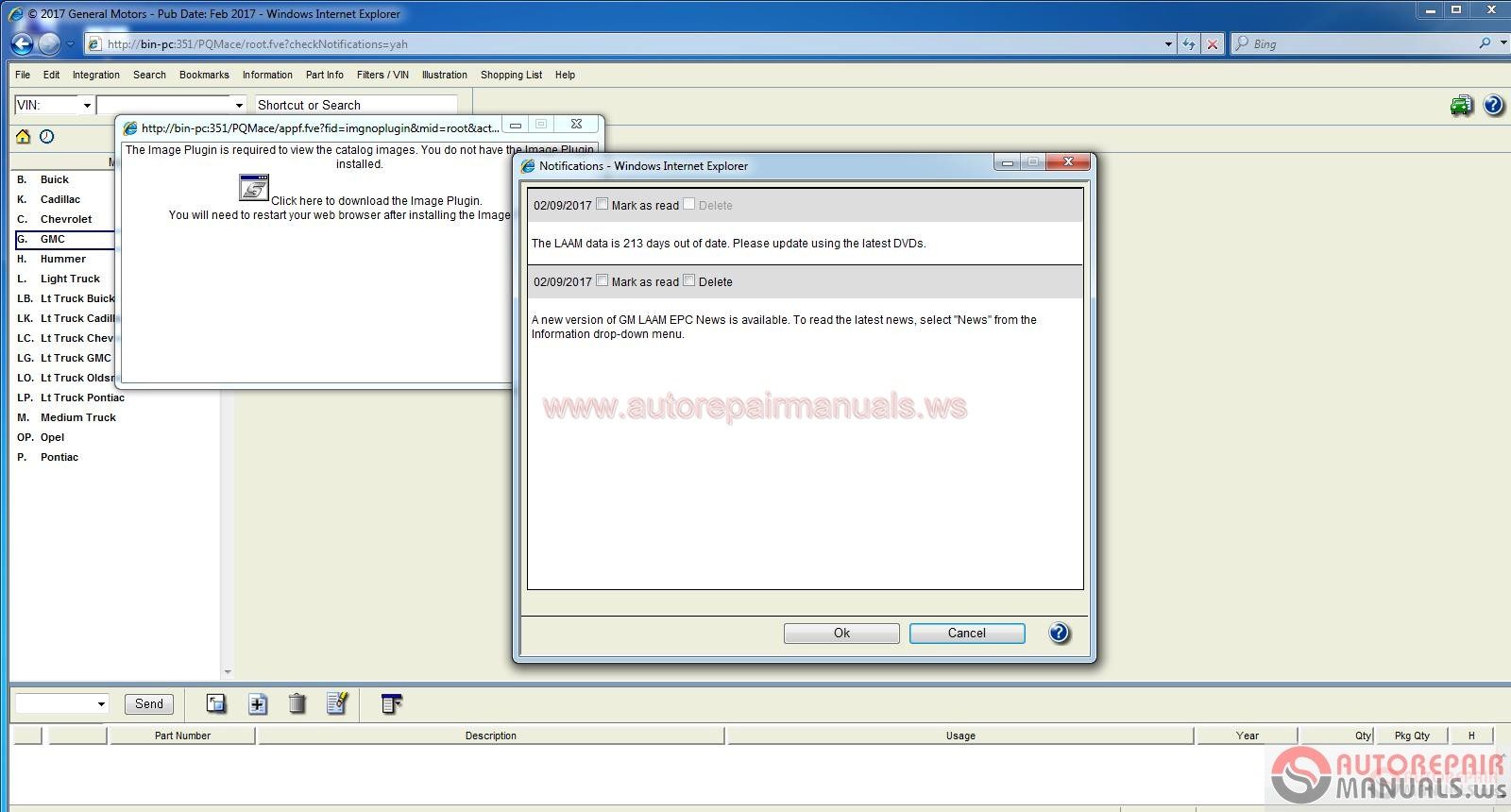This screenshot has height=812, width=1511.
Task: Click the browser Back arrow button
Action: [x=22, y=43]
